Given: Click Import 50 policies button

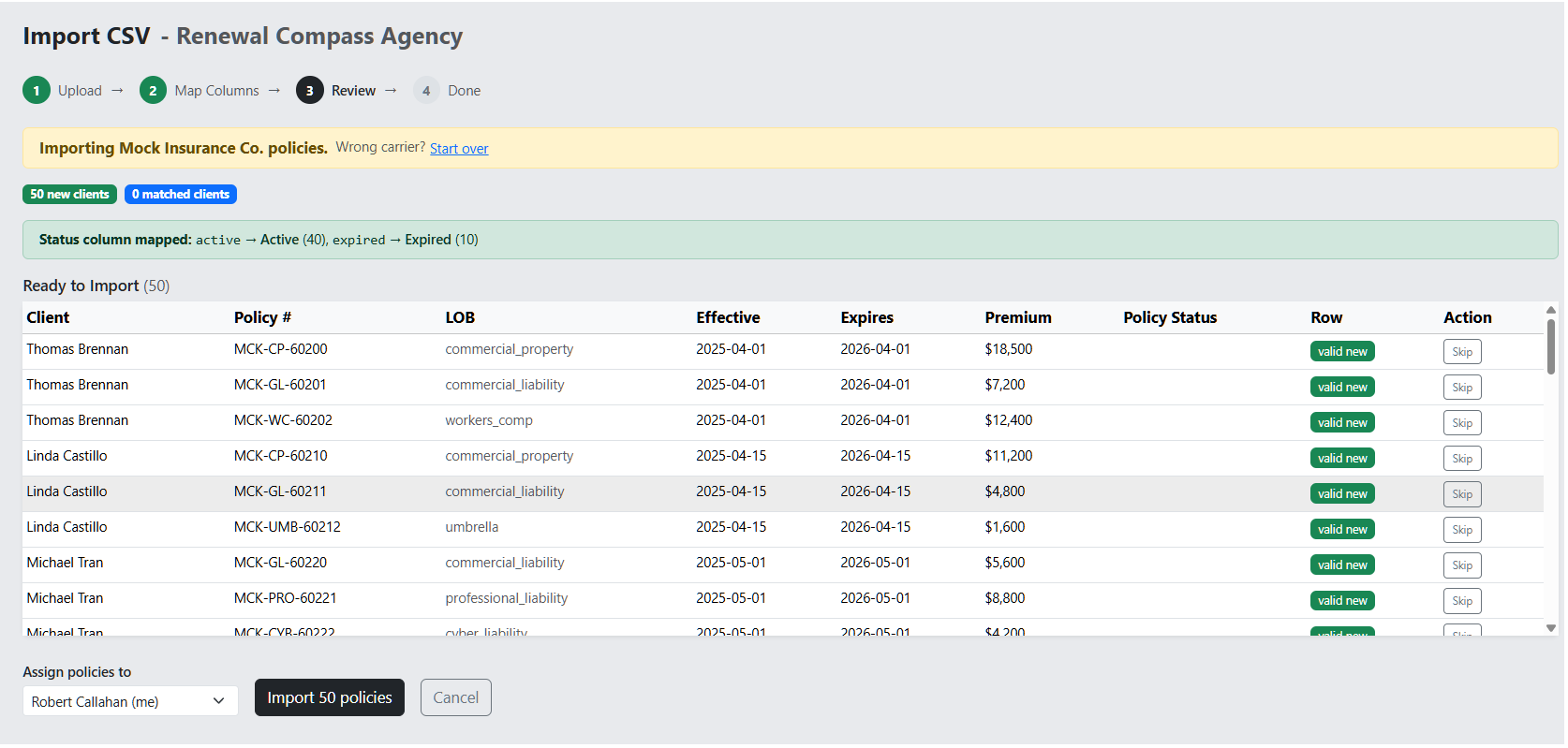Looking at the screenshot, I should click(x=330, y=697).
